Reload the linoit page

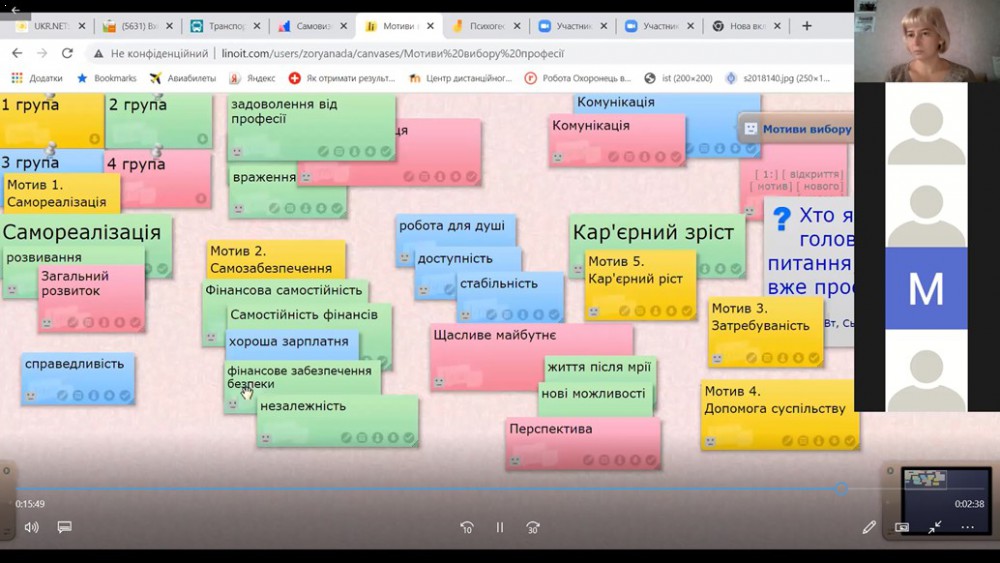point(67,54)
